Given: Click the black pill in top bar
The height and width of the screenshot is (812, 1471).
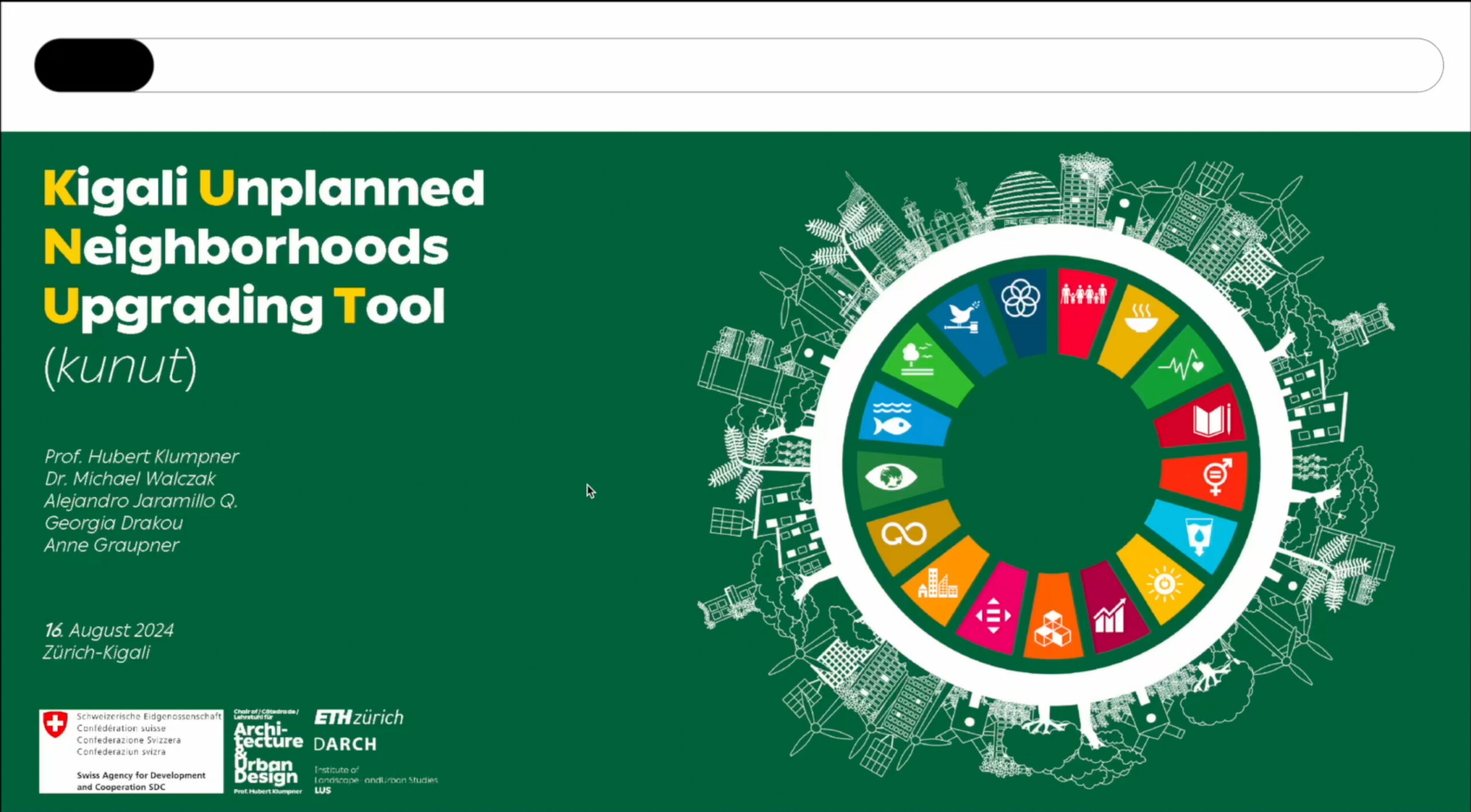Looking at the screenshot, I should pyautogui.click(x=94, y=65).
